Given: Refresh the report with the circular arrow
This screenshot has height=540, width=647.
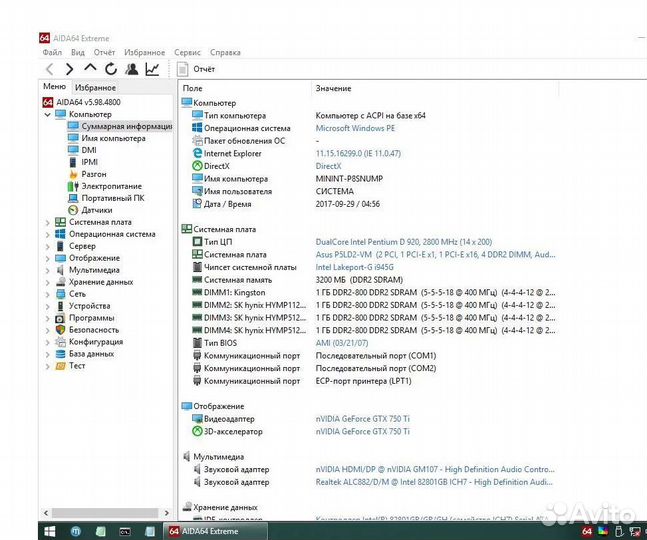Looking at the screenshot, I should [111, 69].
